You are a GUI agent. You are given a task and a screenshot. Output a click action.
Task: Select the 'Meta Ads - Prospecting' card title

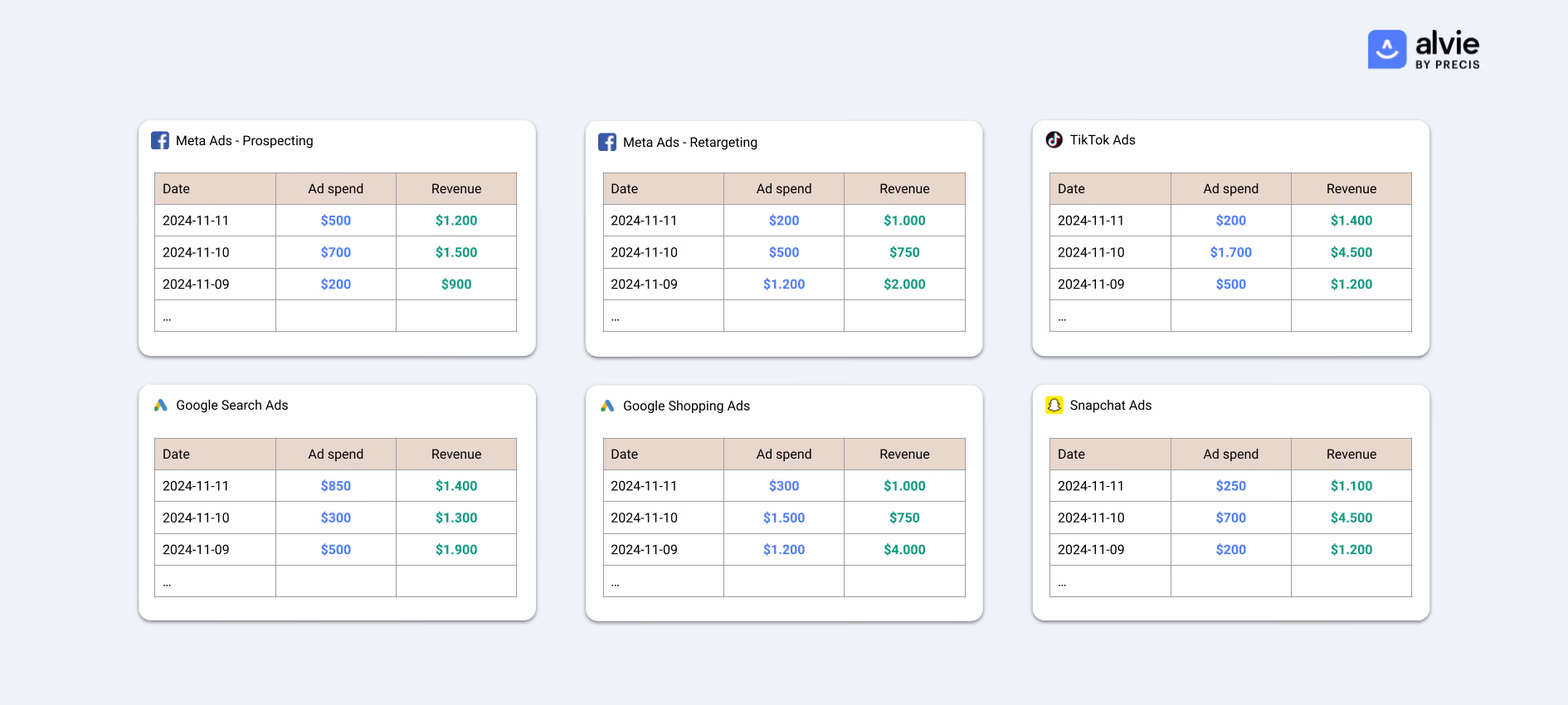pyautogui.click(x=245, y=141)
